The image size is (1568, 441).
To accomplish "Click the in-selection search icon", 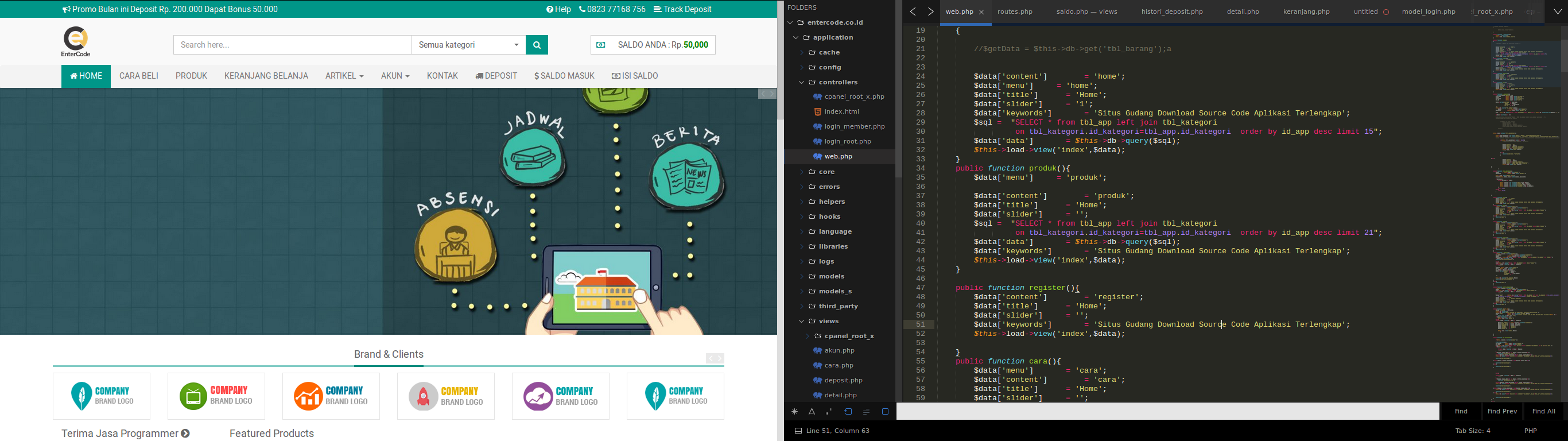I will 866,412.
